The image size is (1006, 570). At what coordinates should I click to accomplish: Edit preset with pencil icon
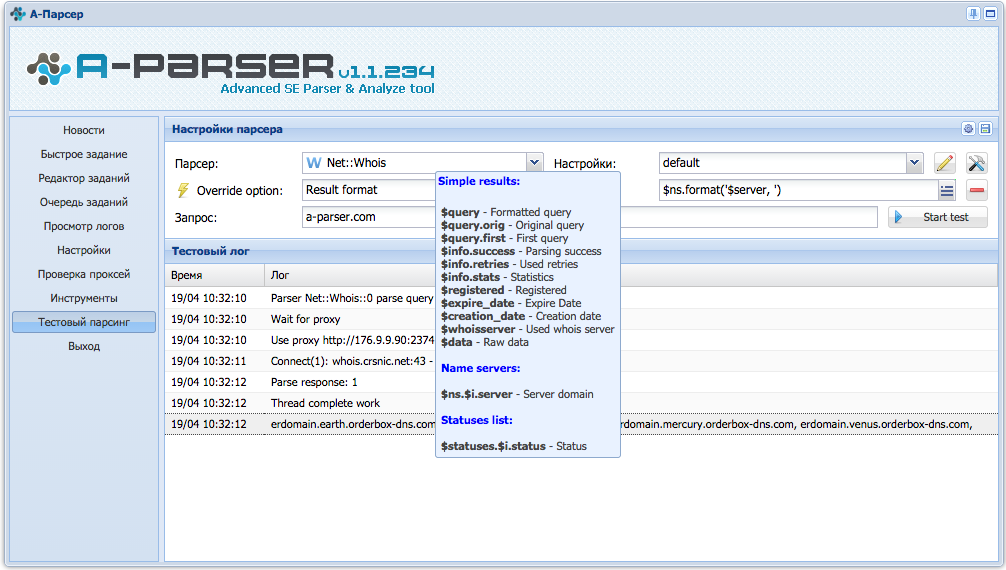pos(944,163)
